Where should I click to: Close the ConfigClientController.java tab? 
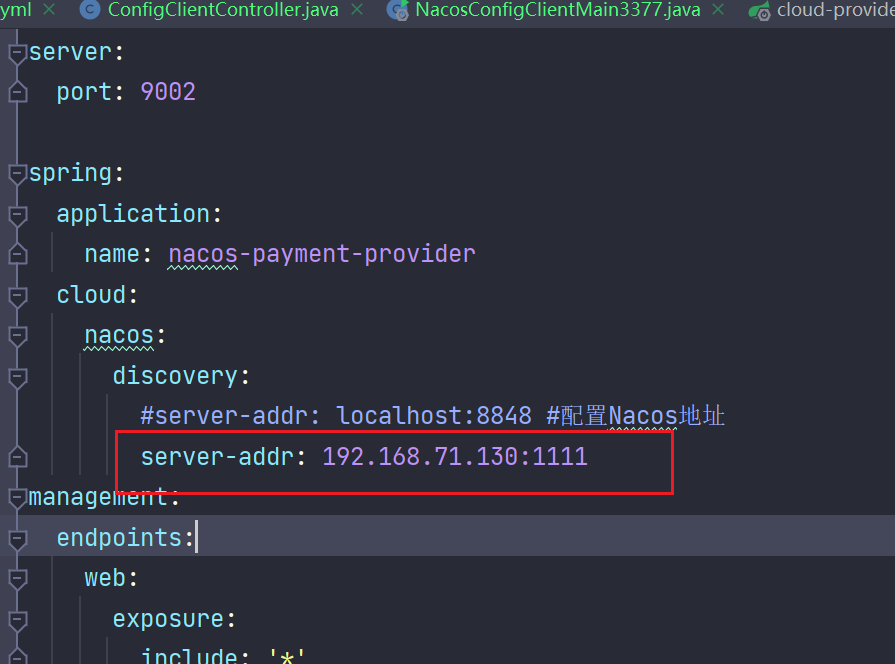tap(357, 10)
